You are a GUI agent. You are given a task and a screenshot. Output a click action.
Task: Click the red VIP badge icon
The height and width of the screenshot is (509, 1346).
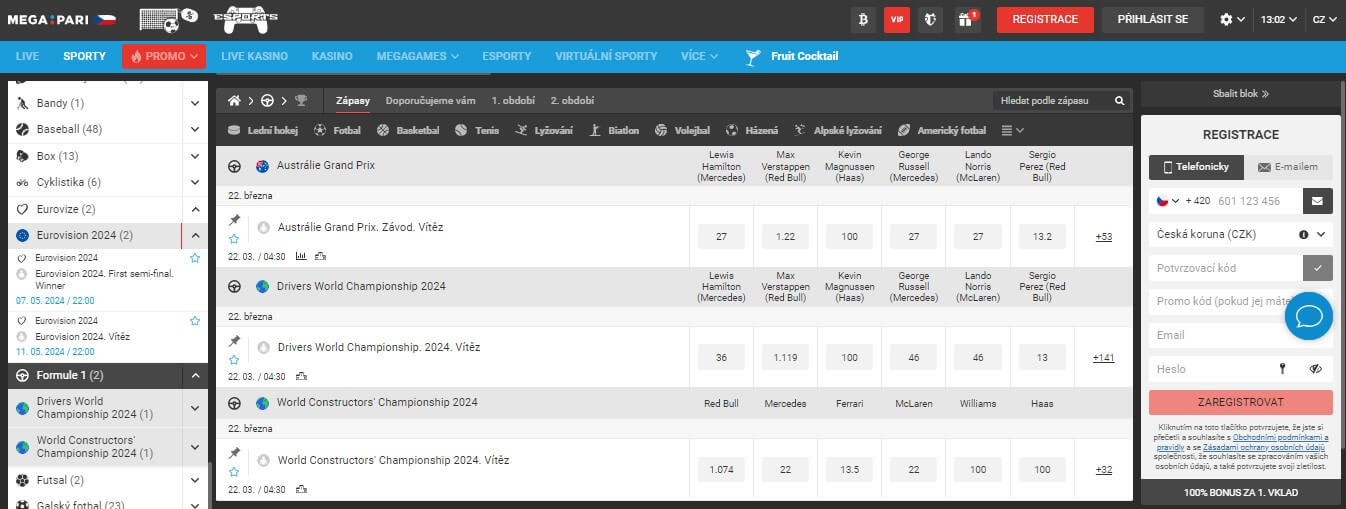coord(897,19)
